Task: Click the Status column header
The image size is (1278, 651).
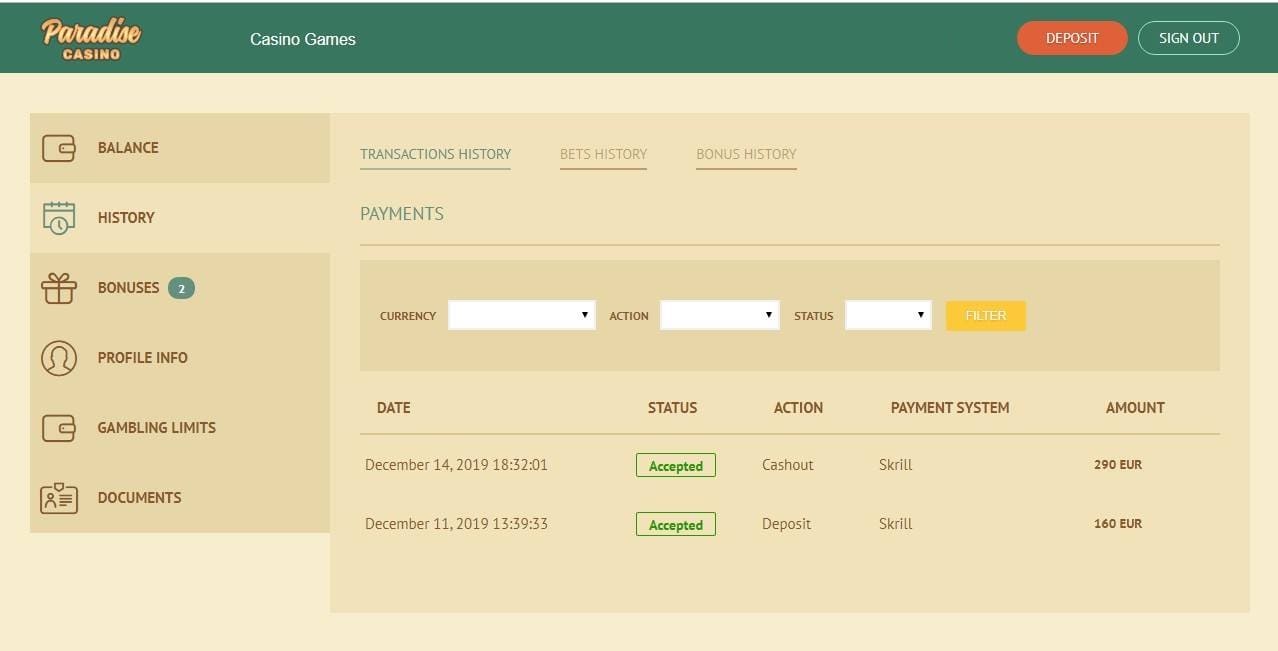Action: coord(673,408)
